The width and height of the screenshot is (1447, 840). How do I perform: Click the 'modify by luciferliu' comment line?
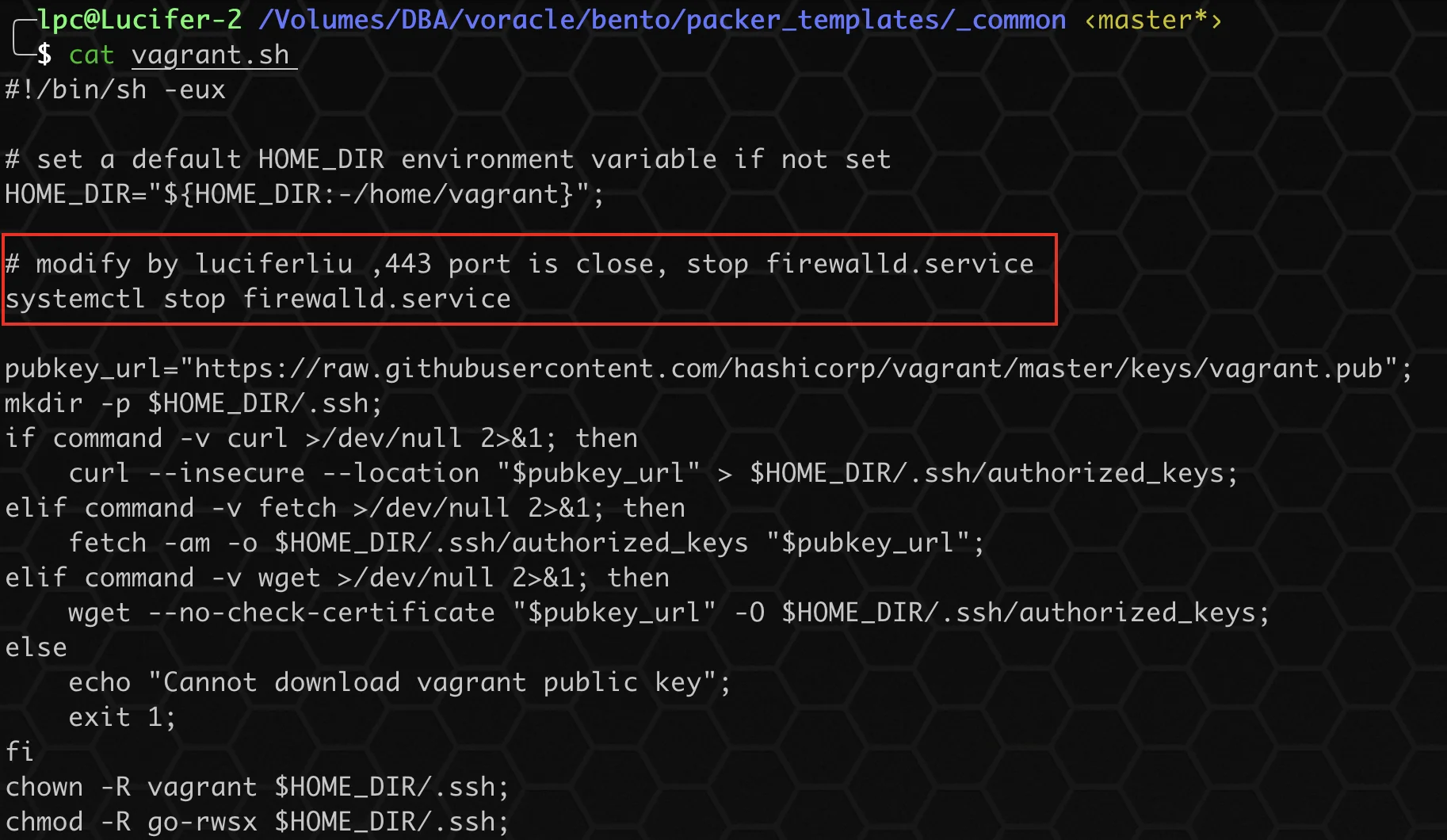(x=519, y=264)
